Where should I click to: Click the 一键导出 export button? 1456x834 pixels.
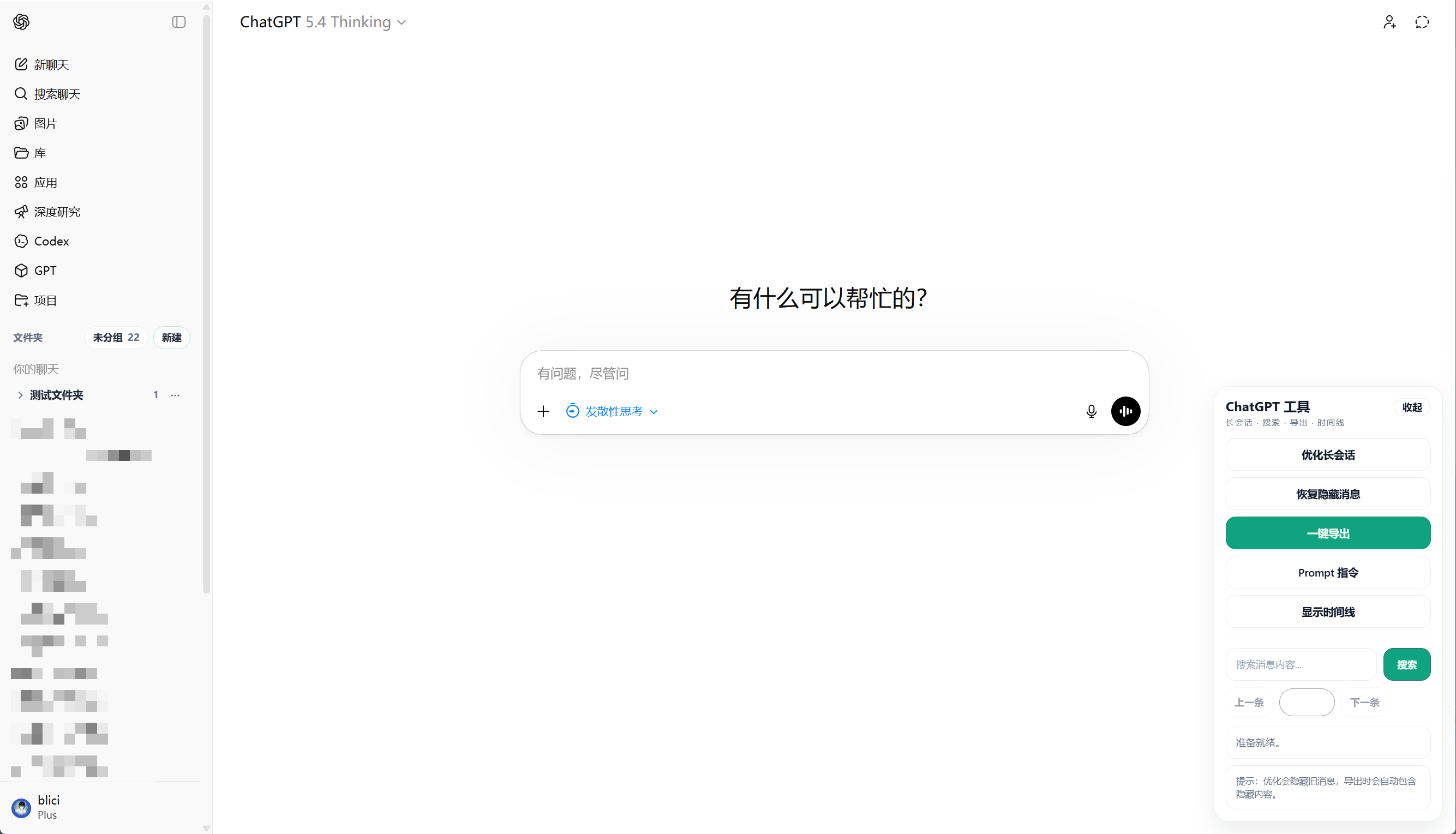pyautogui.click(x=1328, y=533)
